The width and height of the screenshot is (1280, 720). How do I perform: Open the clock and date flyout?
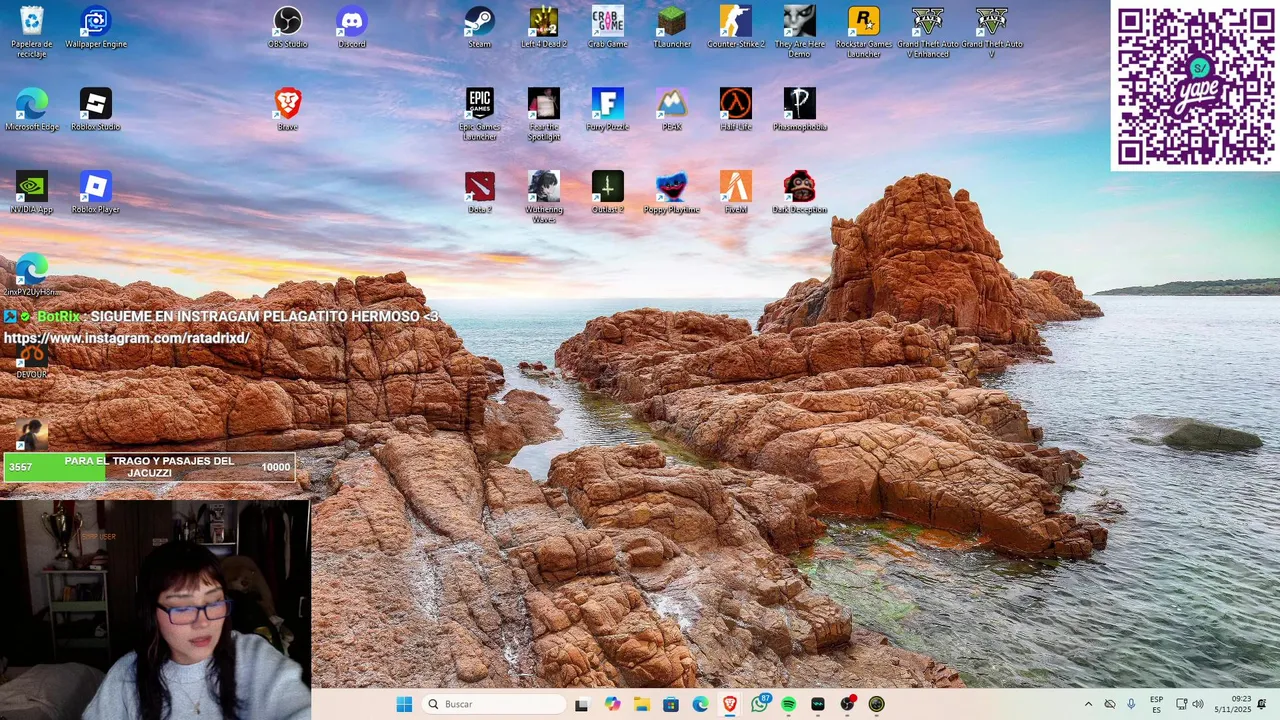point(1235,704)
